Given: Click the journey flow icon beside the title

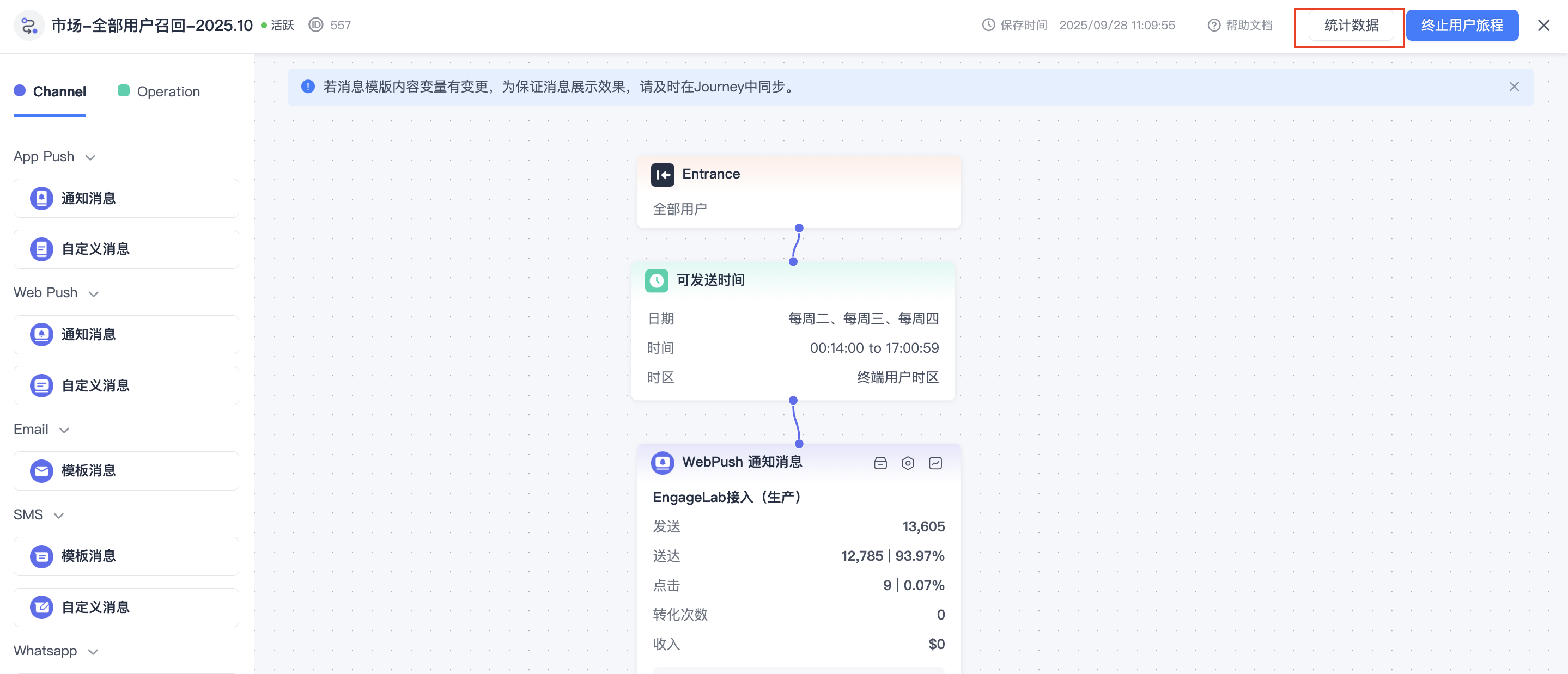Looking at the screenshot, I should pyautogui.click(x=29, y=26).
